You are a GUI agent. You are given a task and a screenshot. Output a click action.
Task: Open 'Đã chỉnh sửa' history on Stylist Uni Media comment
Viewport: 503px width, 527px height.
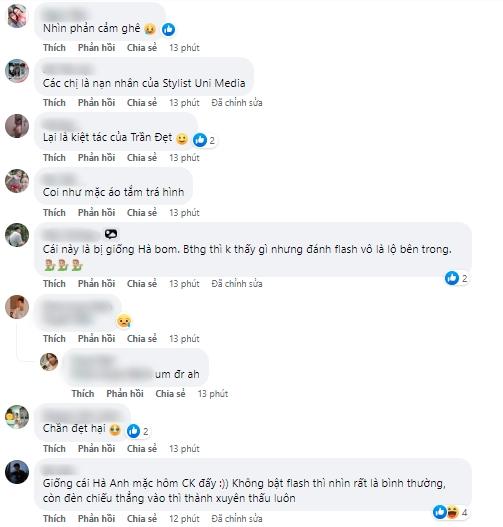pos(237,103)
